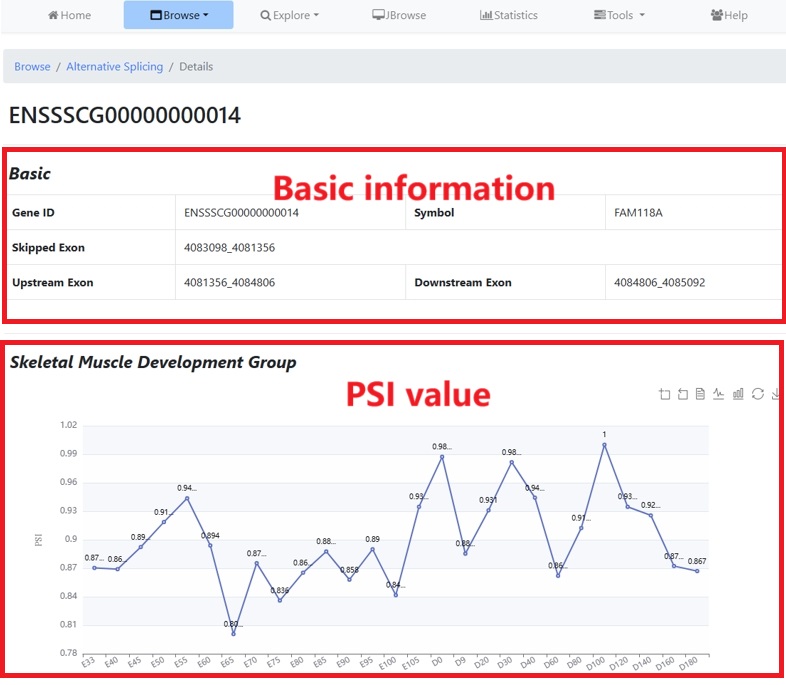Expand the Explore dropdown
The image size is (786, 685).
[289, 15]
